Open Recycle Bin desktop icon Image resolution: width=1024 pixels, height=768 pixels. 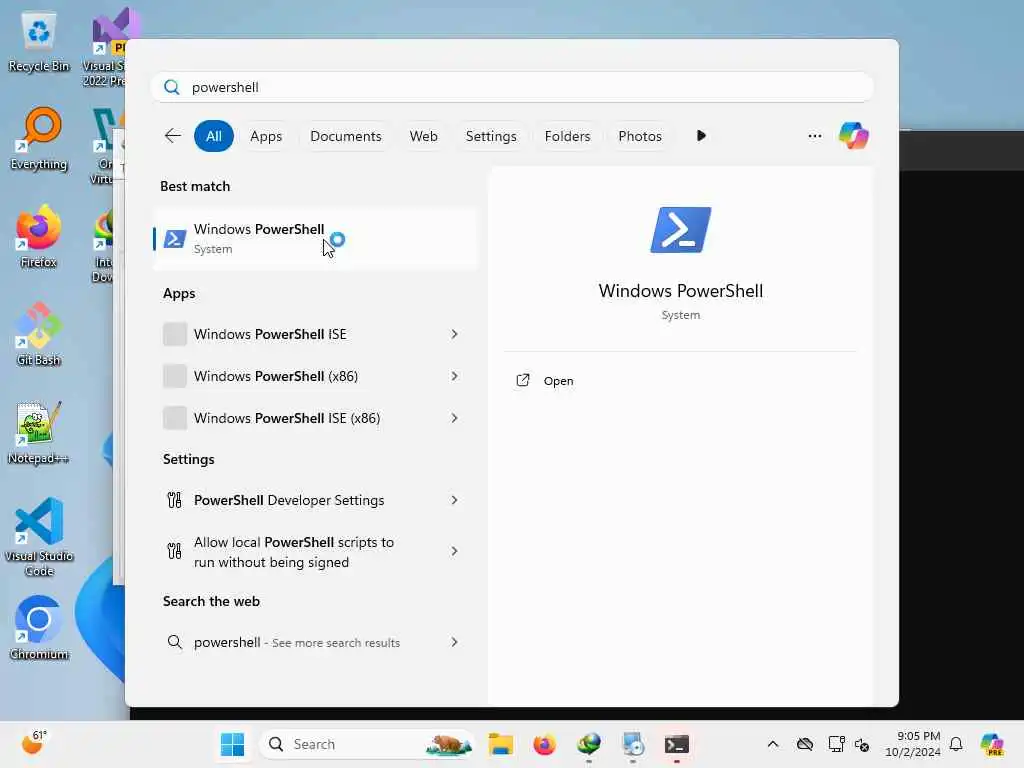pos(39,41)
